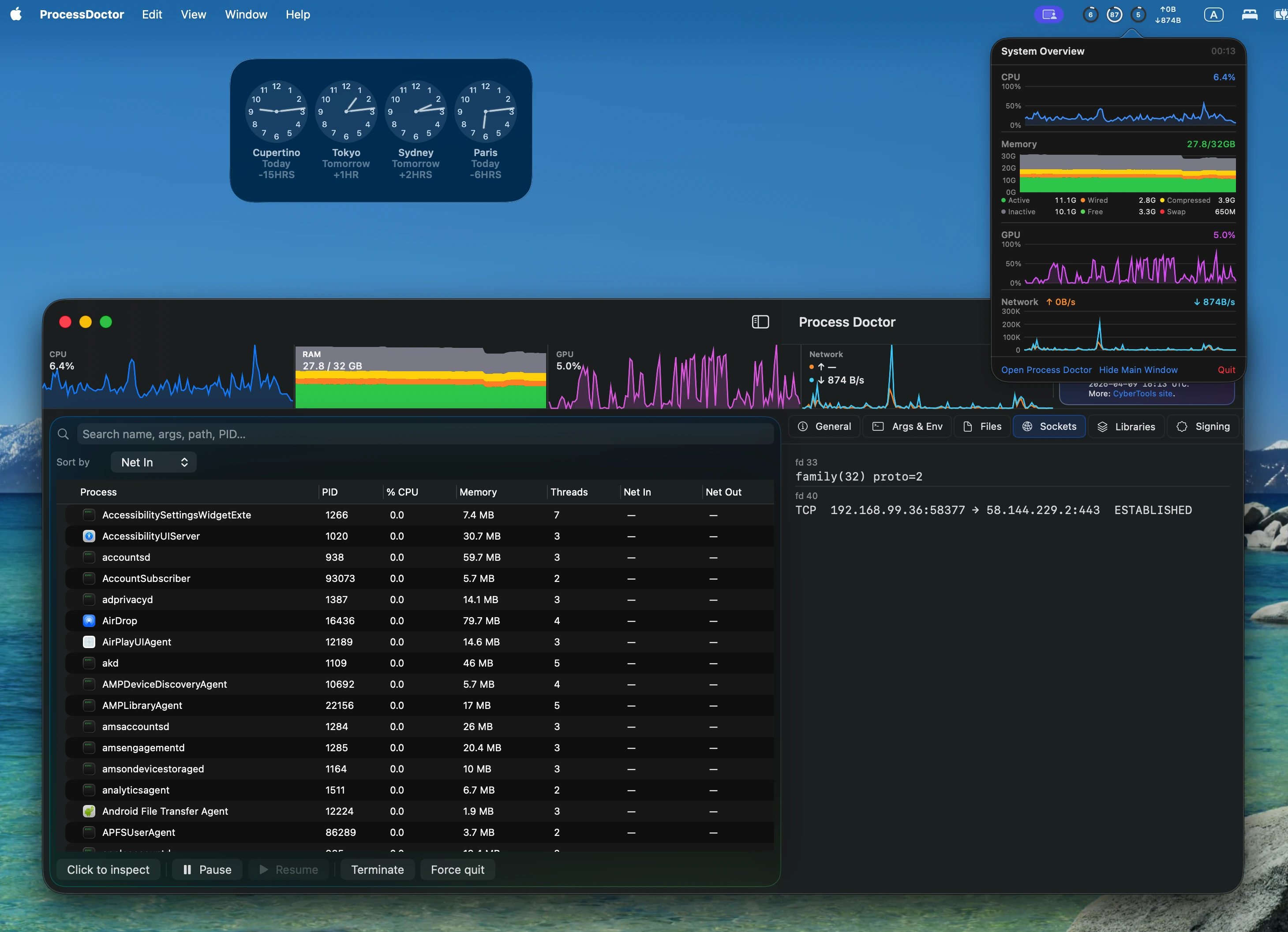
Task: Open the View menu
Action: [193, 14]
